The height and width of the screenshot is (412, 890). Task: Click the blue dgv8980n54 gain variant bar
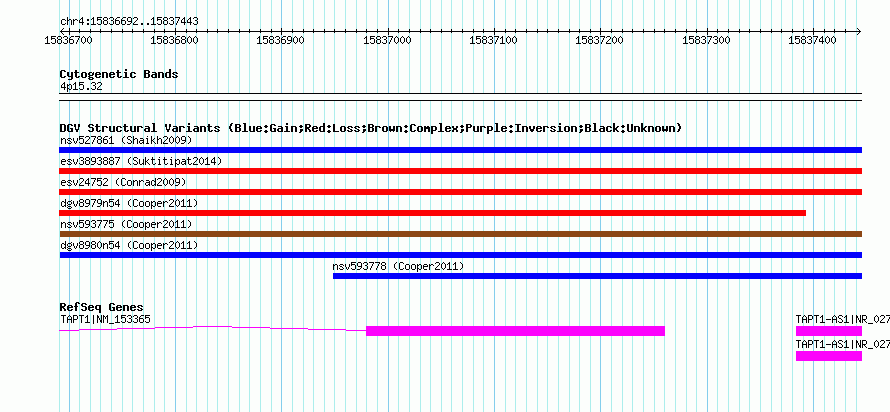(460, 255)
